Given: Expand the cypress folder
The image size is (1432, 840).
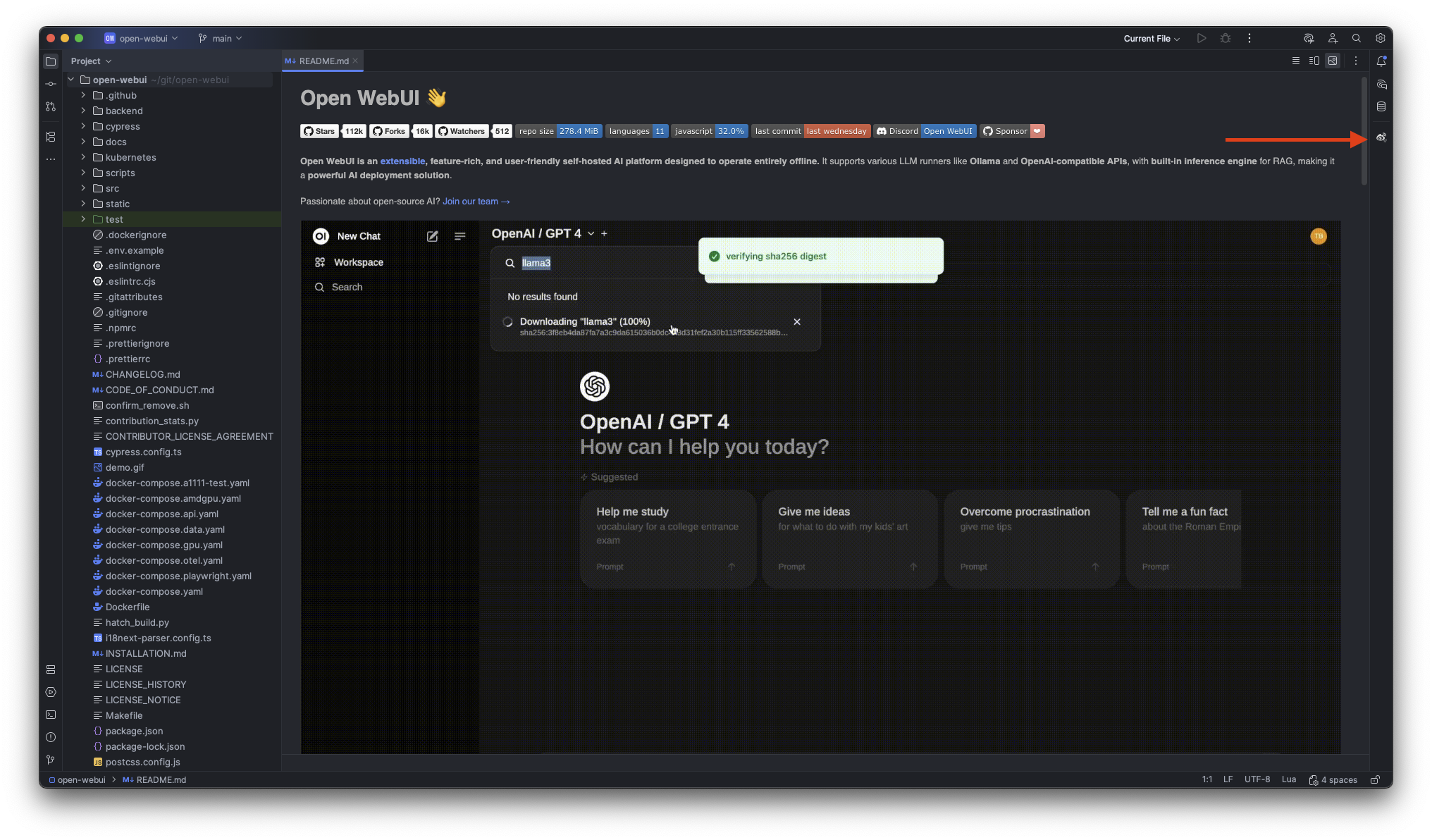Looking at the screenshot, I should point(83,126).
